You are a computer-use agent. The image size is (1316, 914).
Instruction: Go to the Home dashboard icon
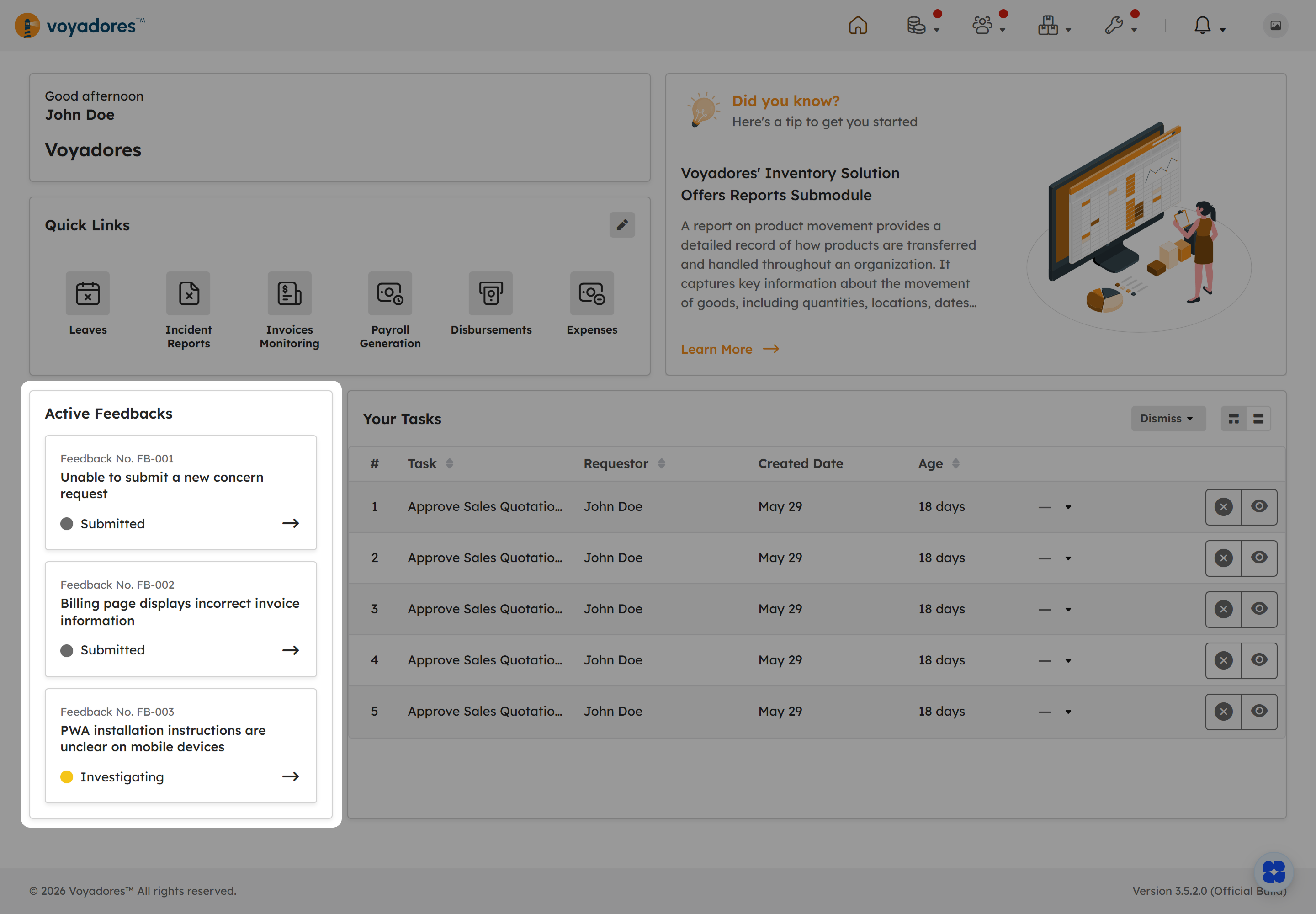[x=857, y=26]
